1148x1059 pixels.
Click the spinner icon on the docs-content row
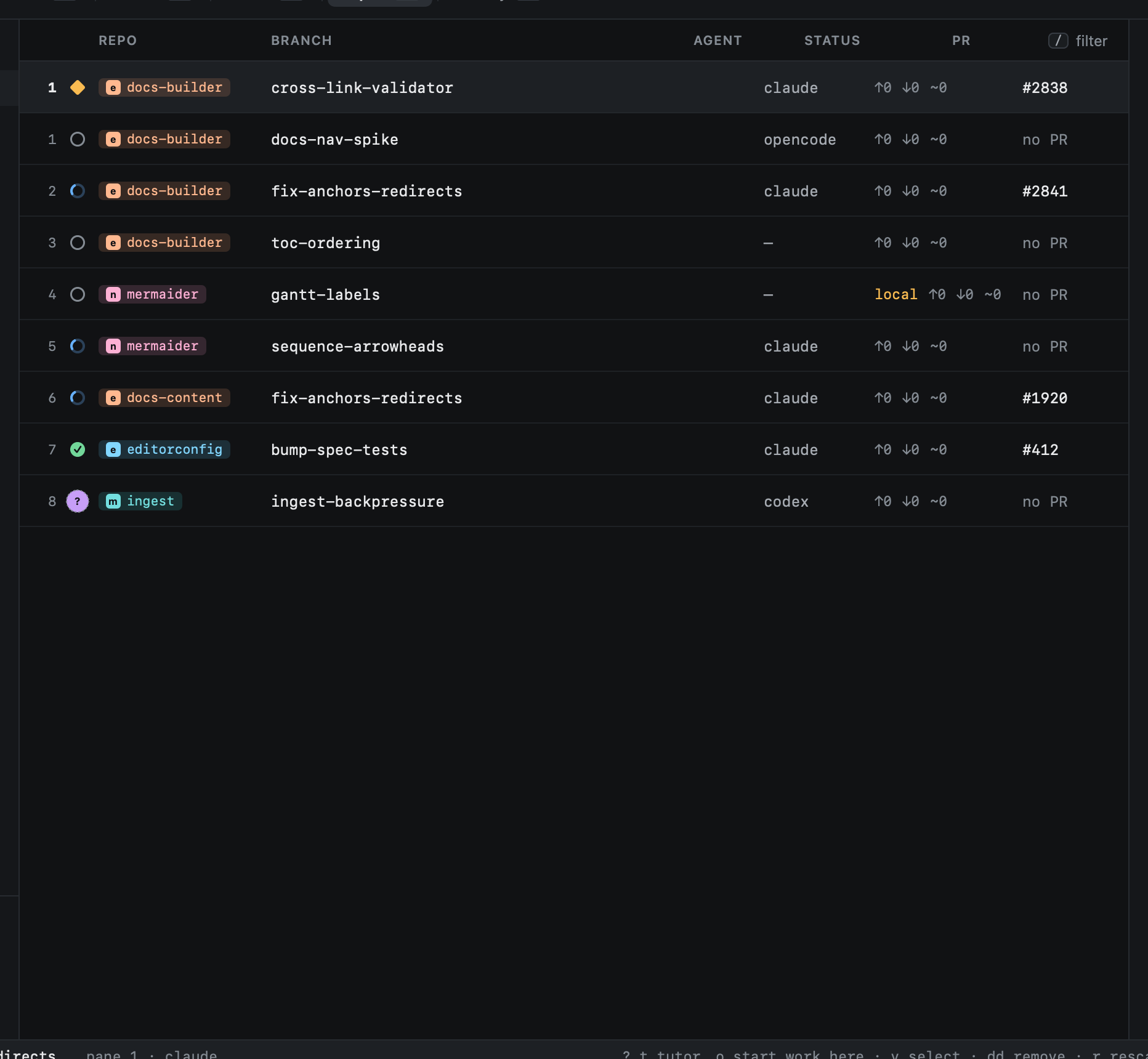(x=78, y=398)
